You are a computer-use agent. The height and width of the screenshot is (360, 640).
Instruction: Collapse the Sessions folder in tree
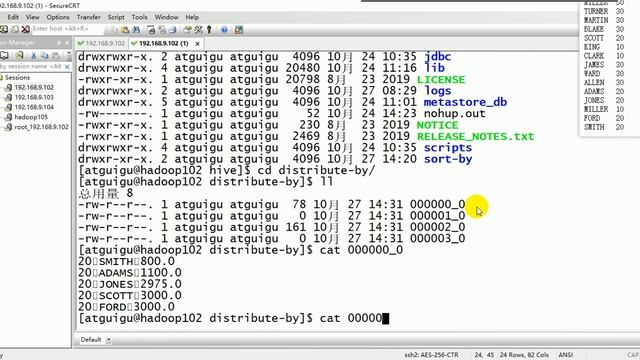(2, 77)
